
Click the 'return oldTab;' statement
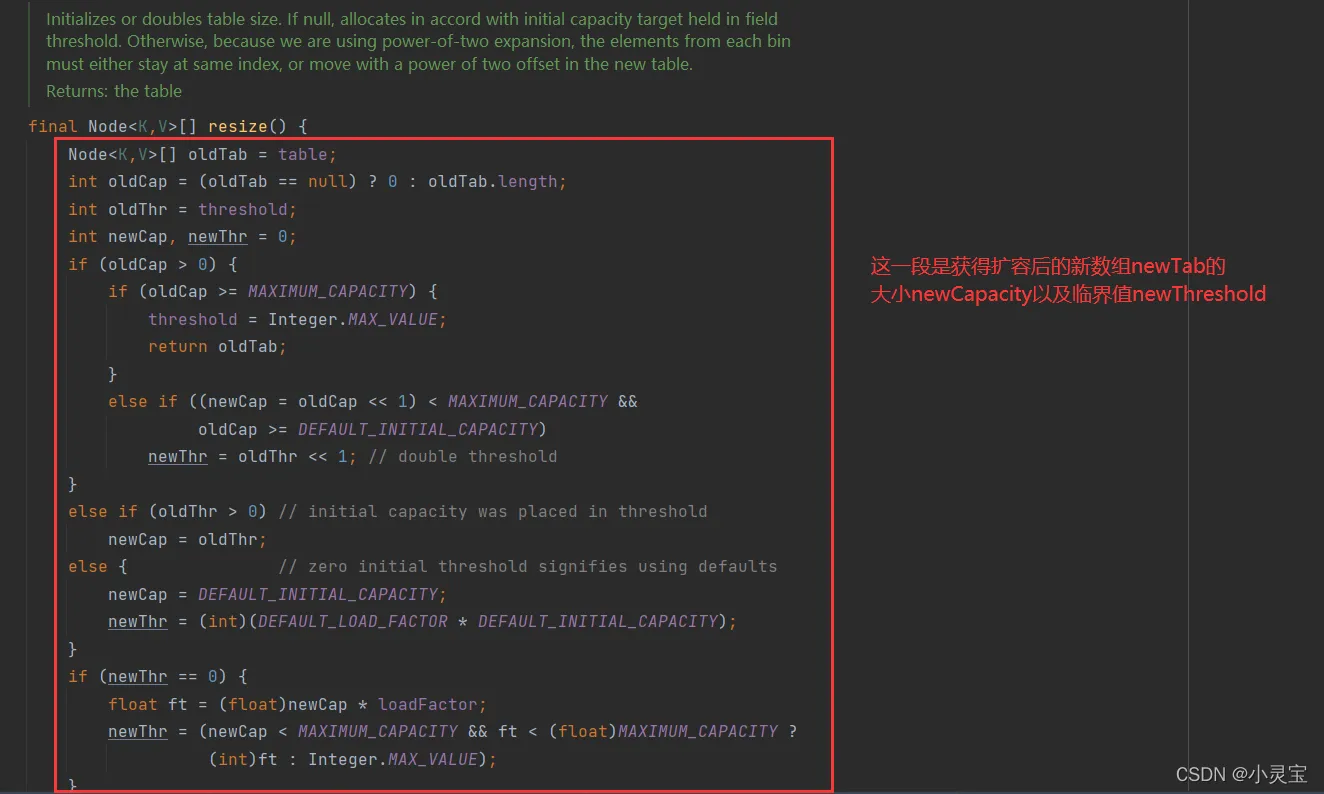(218, 346)
